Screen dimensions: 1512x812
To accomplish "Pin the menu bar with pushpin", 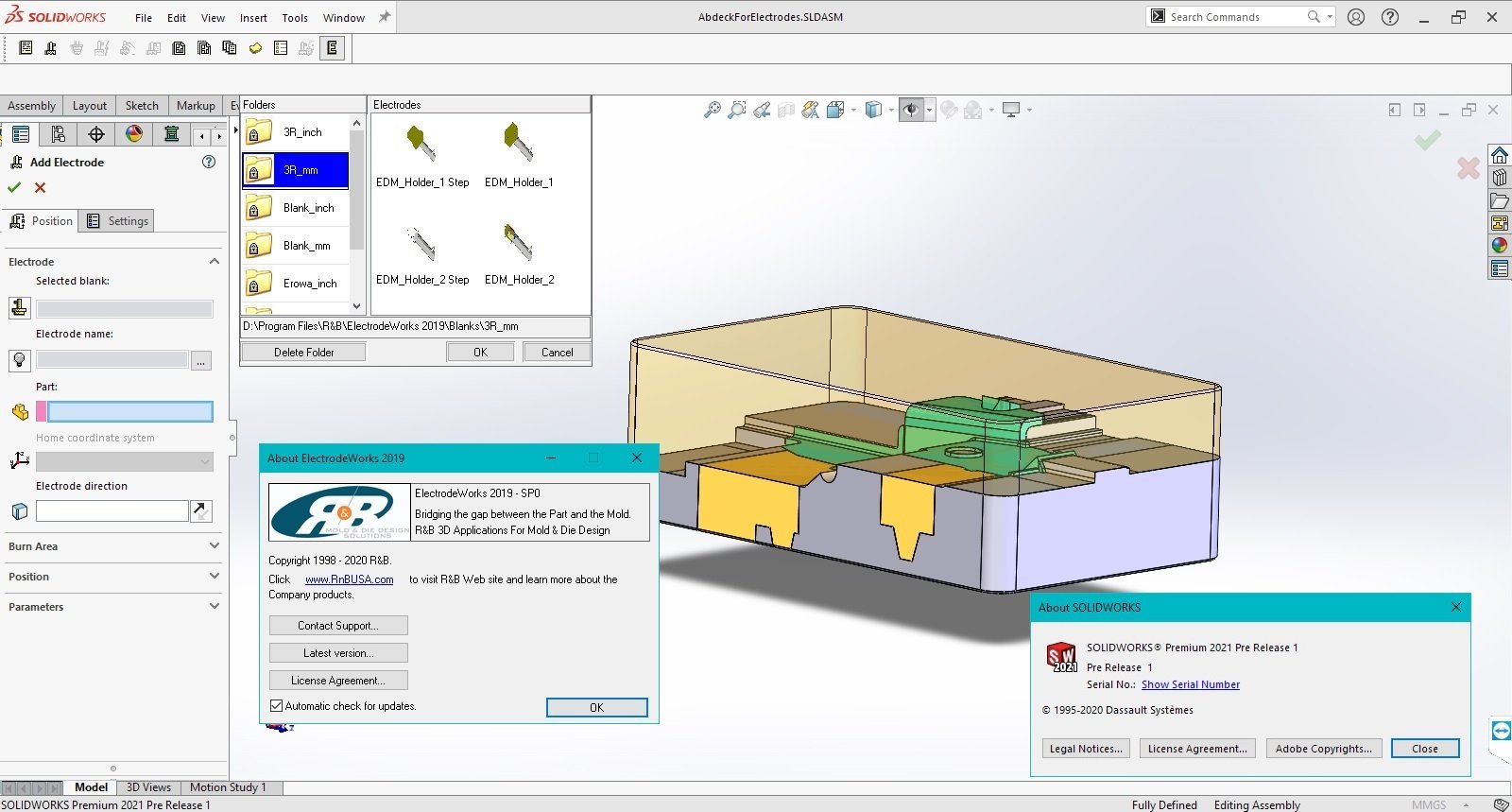I will 385,17.
